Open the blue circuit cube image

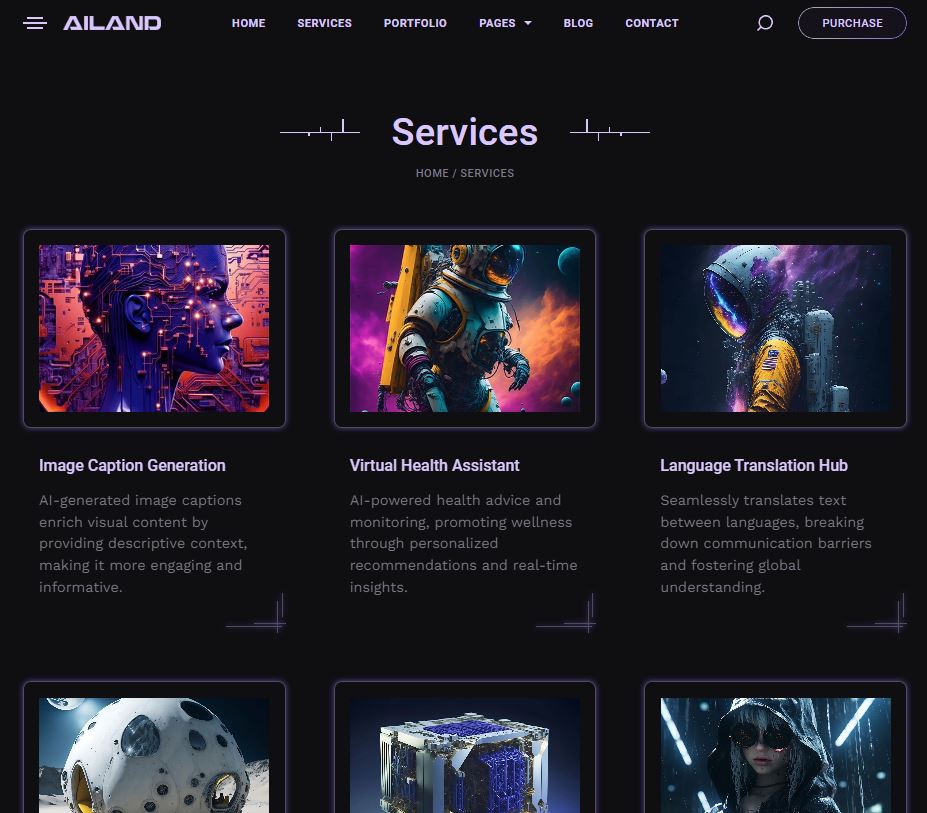pyautogui.click(x=465, y=755)
